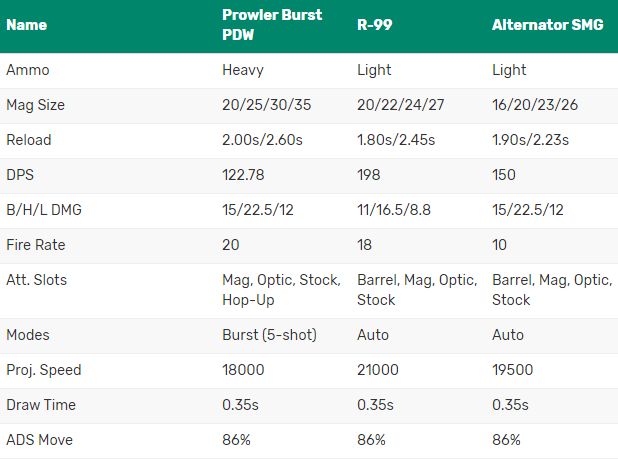Select the Heavy ammo cell

243,70
